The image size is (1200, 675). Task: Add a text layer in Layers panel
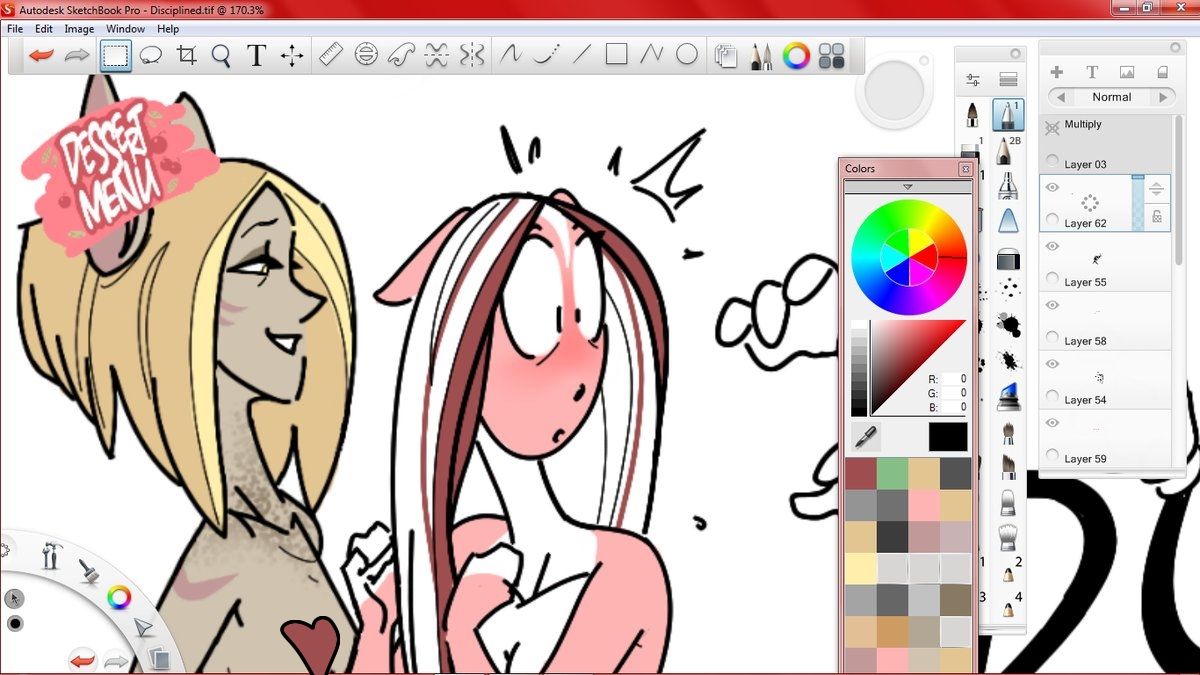coord(1092,72)
